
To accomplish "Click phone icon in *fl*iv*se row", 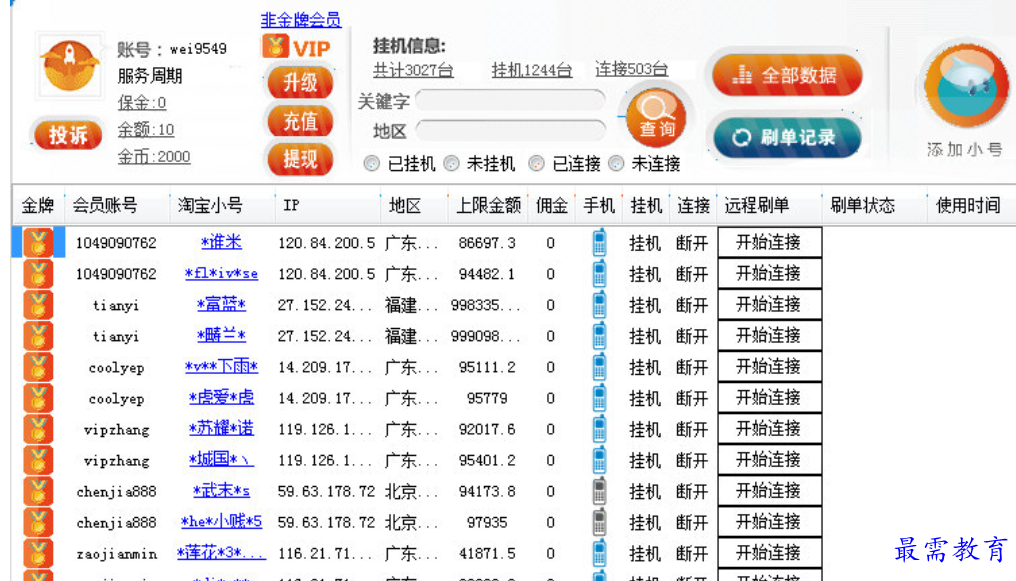I will click(x=599, y=274).
